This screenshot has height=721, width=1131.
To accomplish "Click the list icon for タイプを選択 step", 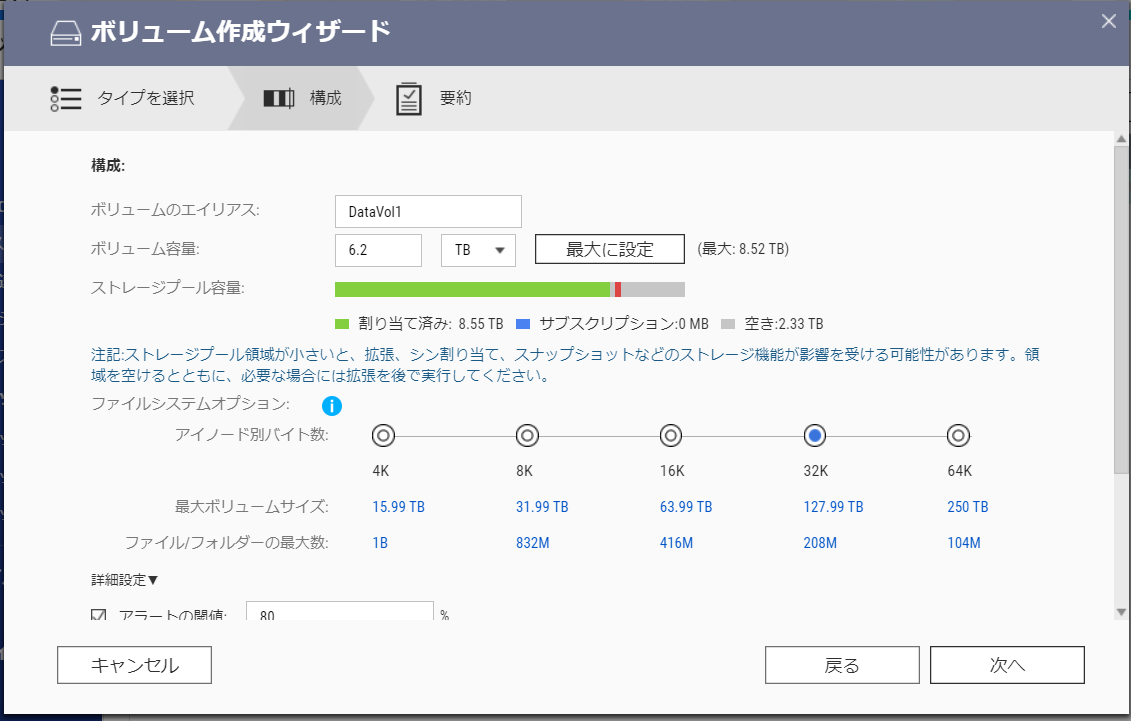I will [x=66, y=99].
